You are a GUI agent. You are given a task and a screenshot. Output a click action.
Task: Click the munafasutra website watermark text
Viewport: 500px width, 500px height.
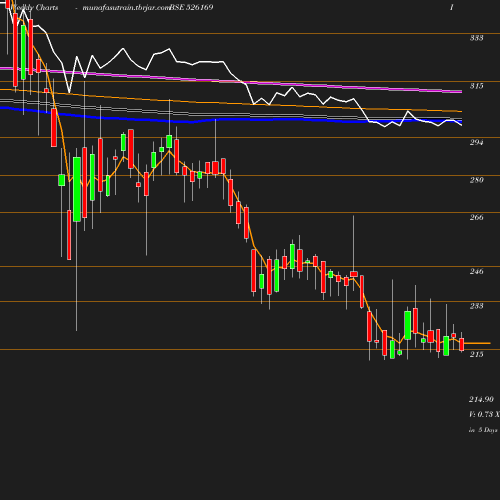pos(126,8)
